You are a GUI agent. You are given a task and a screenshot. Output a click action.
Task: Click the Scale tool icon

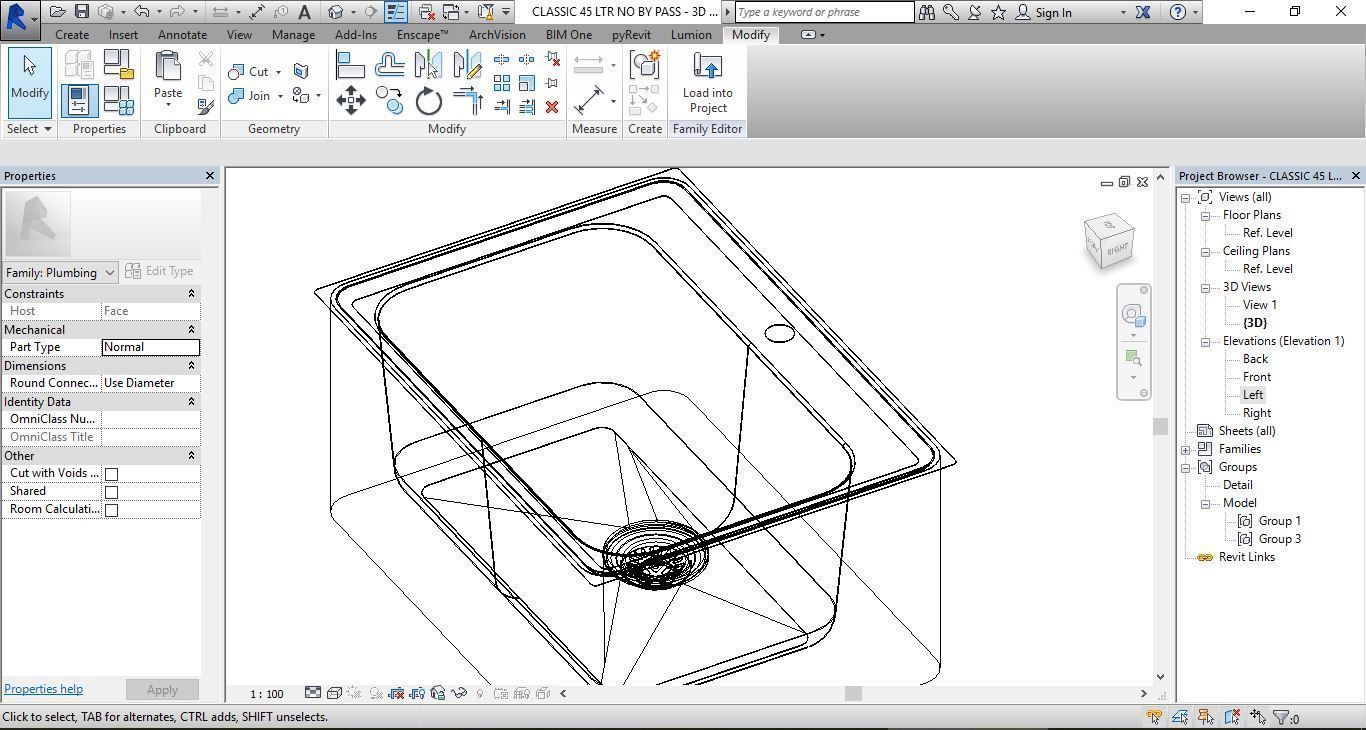(x=527, y=83)
